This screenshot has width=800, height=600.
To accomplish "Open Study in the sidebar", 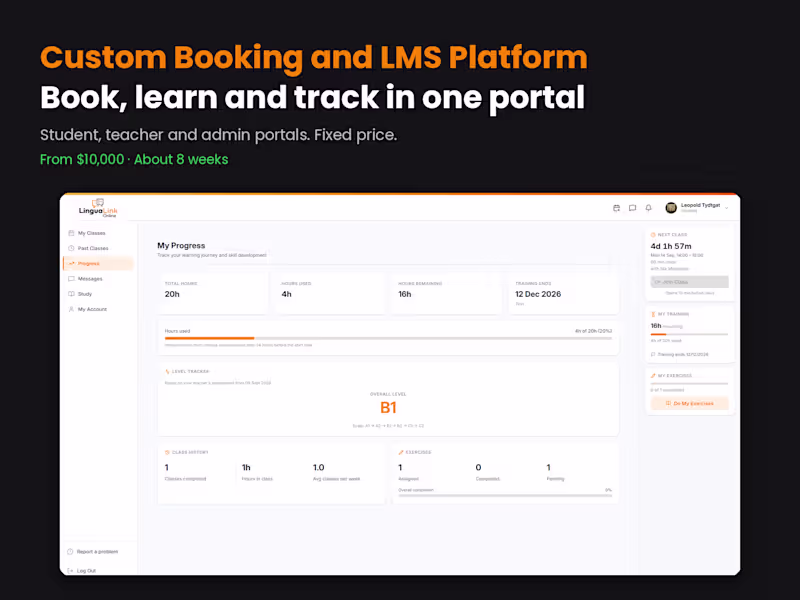I will click(98, 294).
